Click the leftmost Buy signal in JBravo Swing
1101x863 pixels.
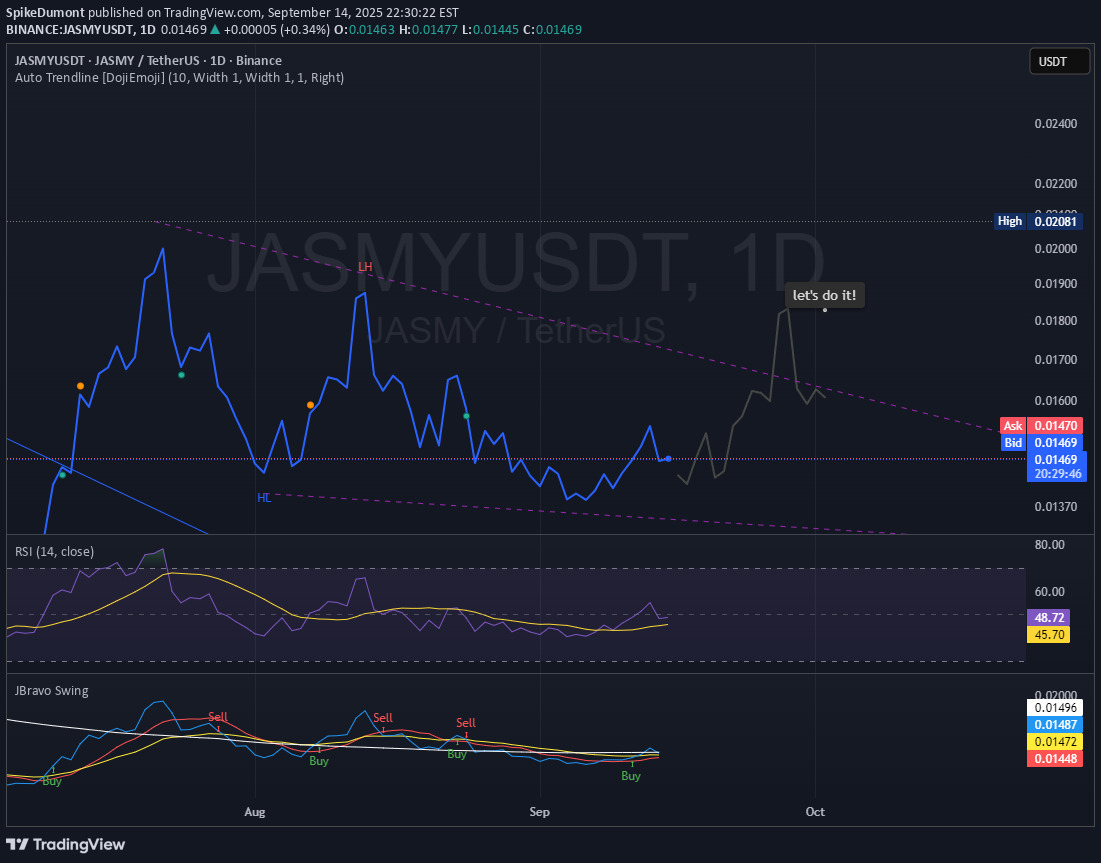click(52, 781)
